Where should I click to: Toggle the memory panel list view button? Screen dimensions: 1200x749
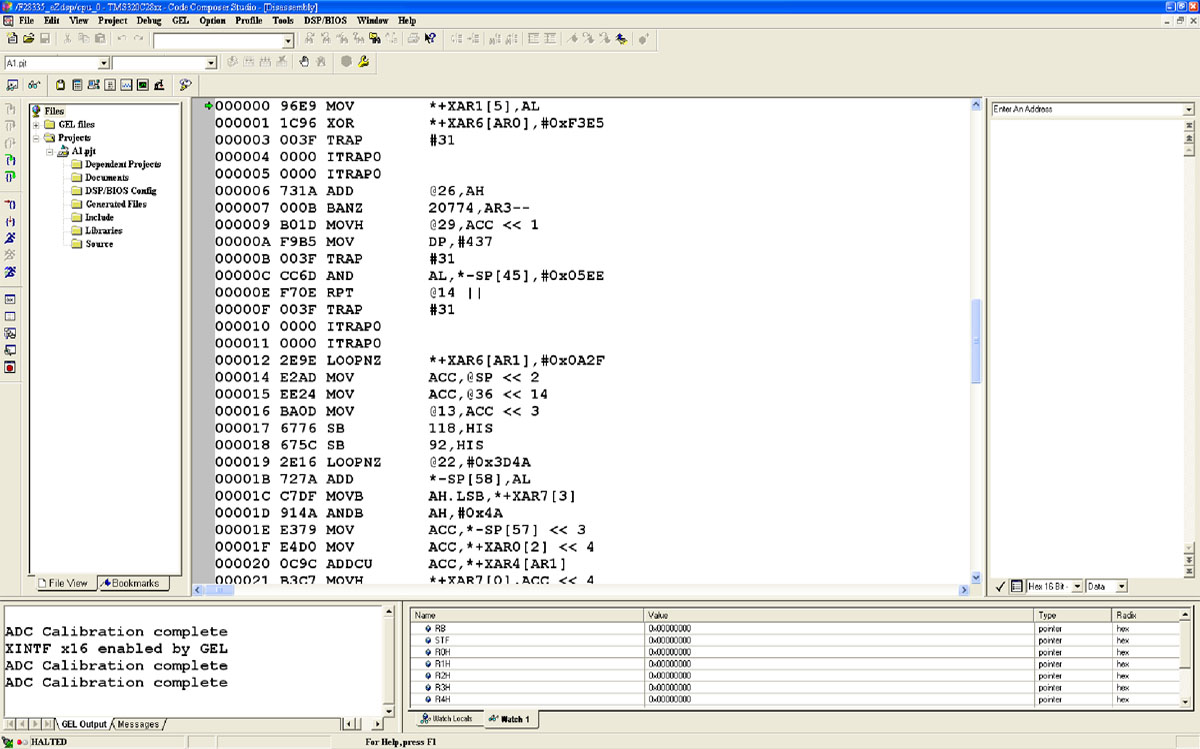tap(1016, 586)
